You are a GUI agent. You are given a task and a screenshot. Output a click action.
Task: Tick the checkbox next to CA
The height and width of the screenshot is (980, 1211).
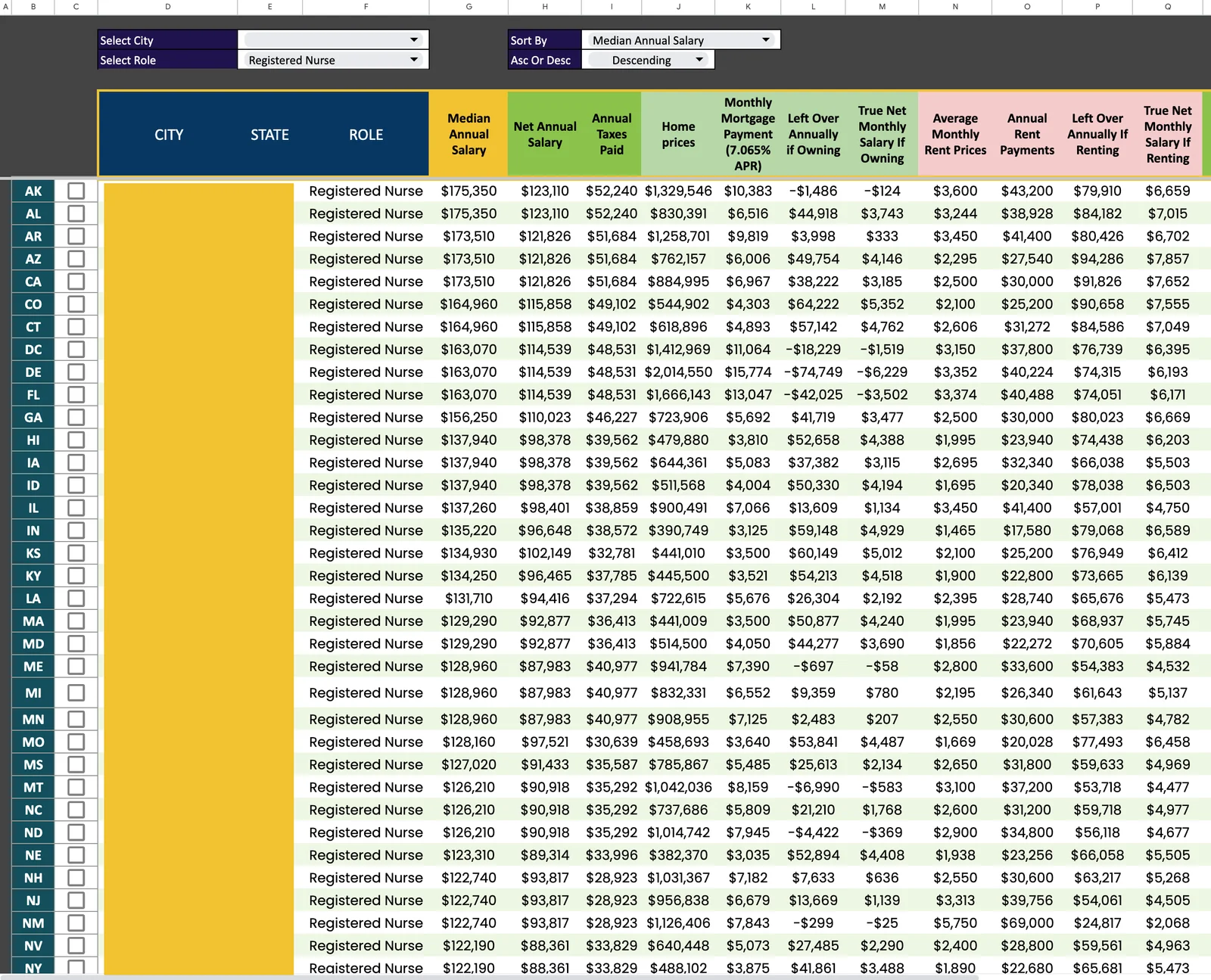(76, 282)
